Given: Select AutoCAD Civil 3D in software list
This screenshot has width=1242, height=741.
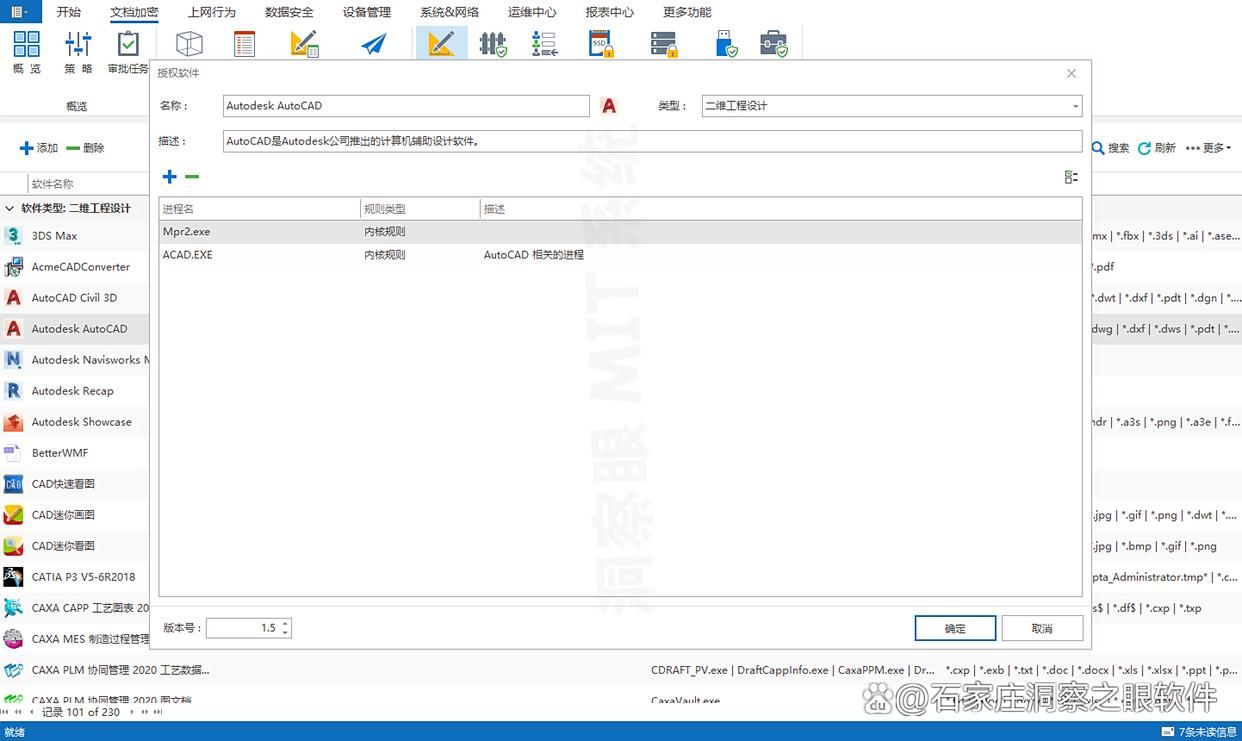Looking at the screenshot, I should pyautogui.click(x=74, y=298).
